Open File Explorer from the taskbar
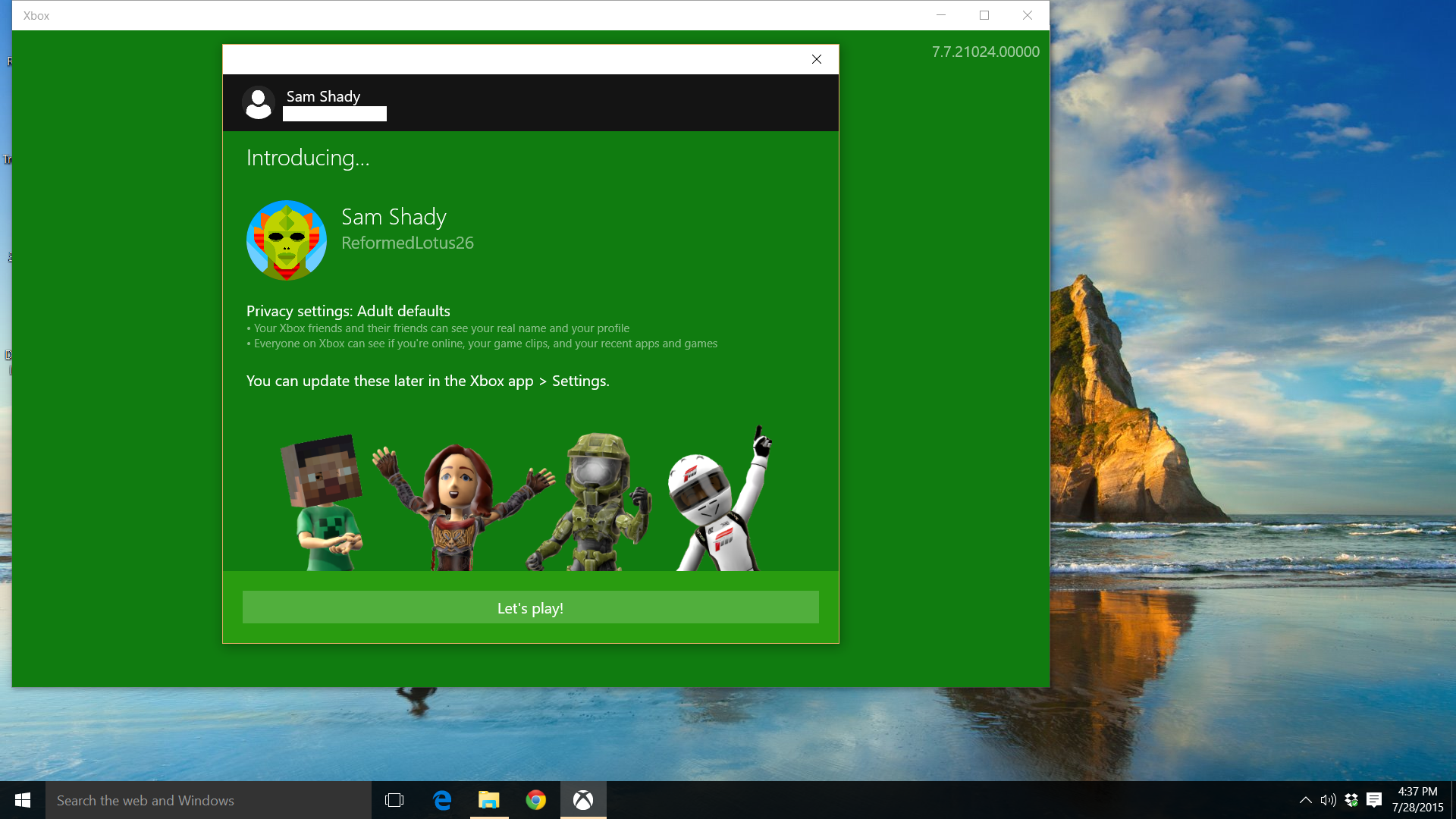 click(x=489, y=800)
